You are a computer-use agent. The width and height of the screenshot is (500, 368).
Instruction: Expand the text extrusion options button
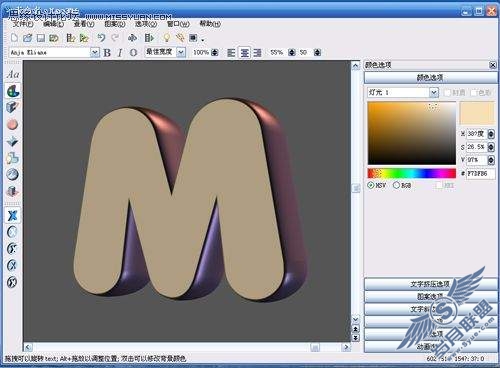pos(430,284)
